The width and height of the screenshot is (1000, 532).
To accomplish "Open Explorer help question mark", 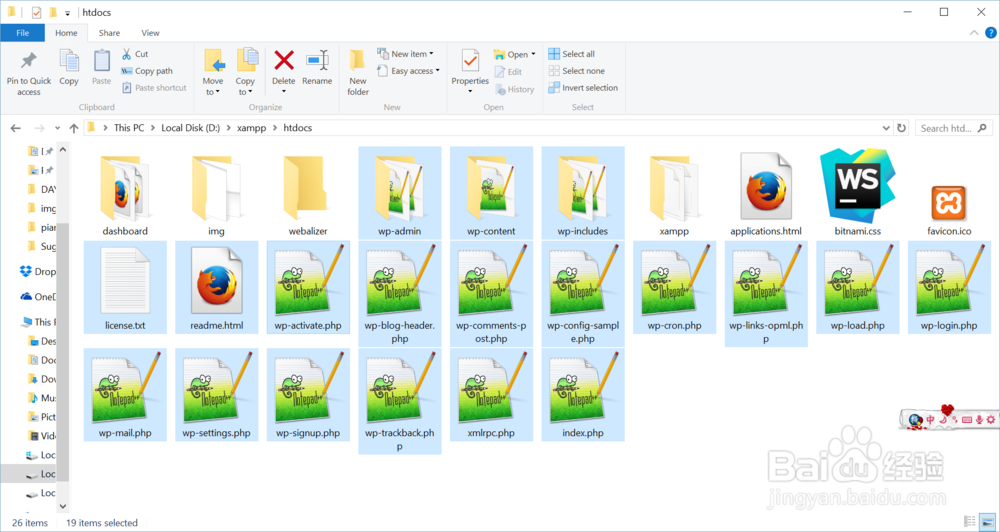I will [989, 33].
